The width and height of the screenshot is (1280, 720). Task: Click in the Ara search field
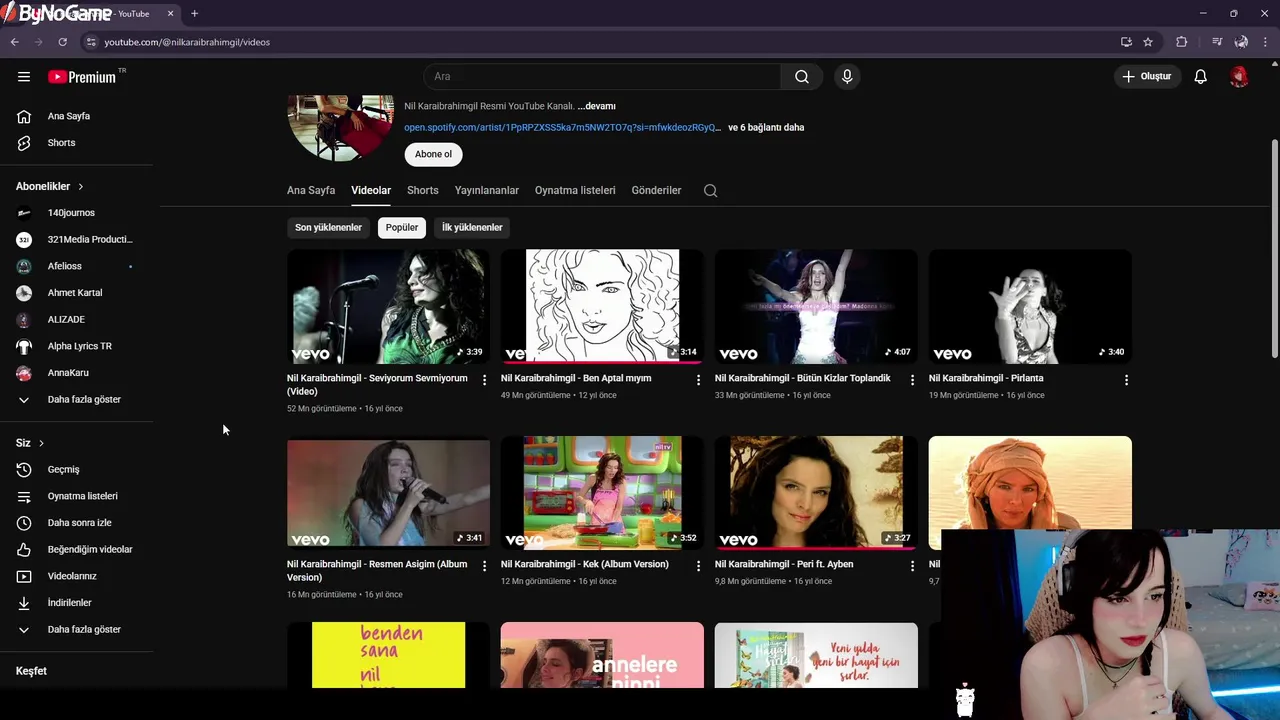(602, 76)
